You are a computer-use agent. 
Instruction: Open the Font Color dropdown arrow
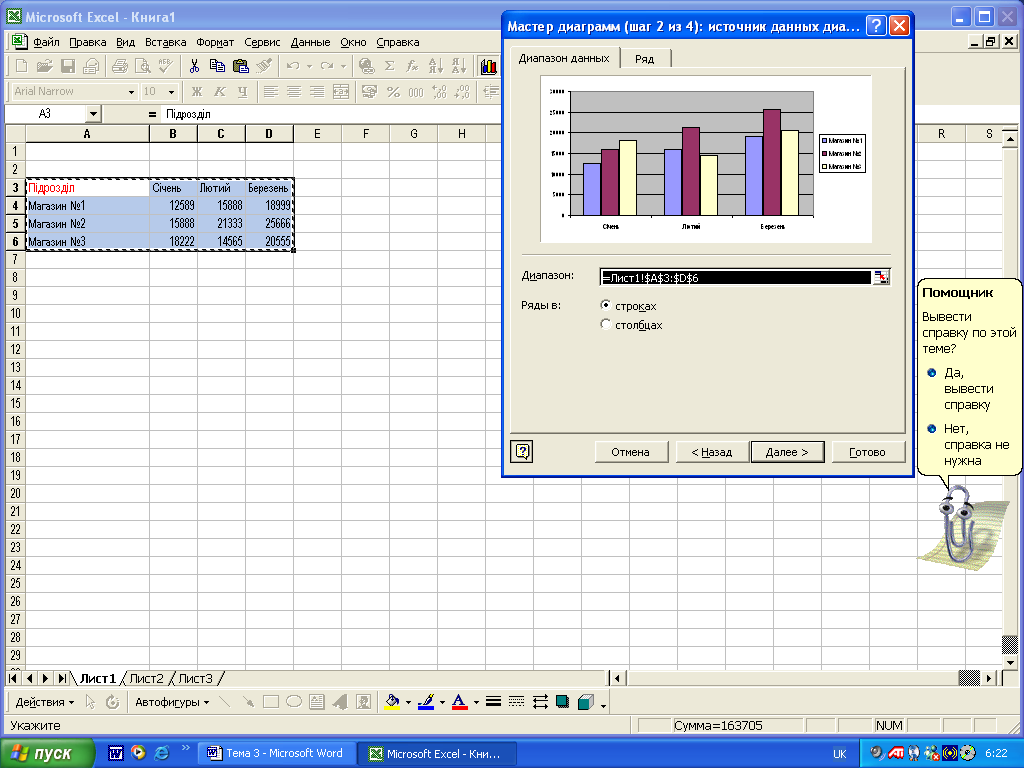point(476,703)
